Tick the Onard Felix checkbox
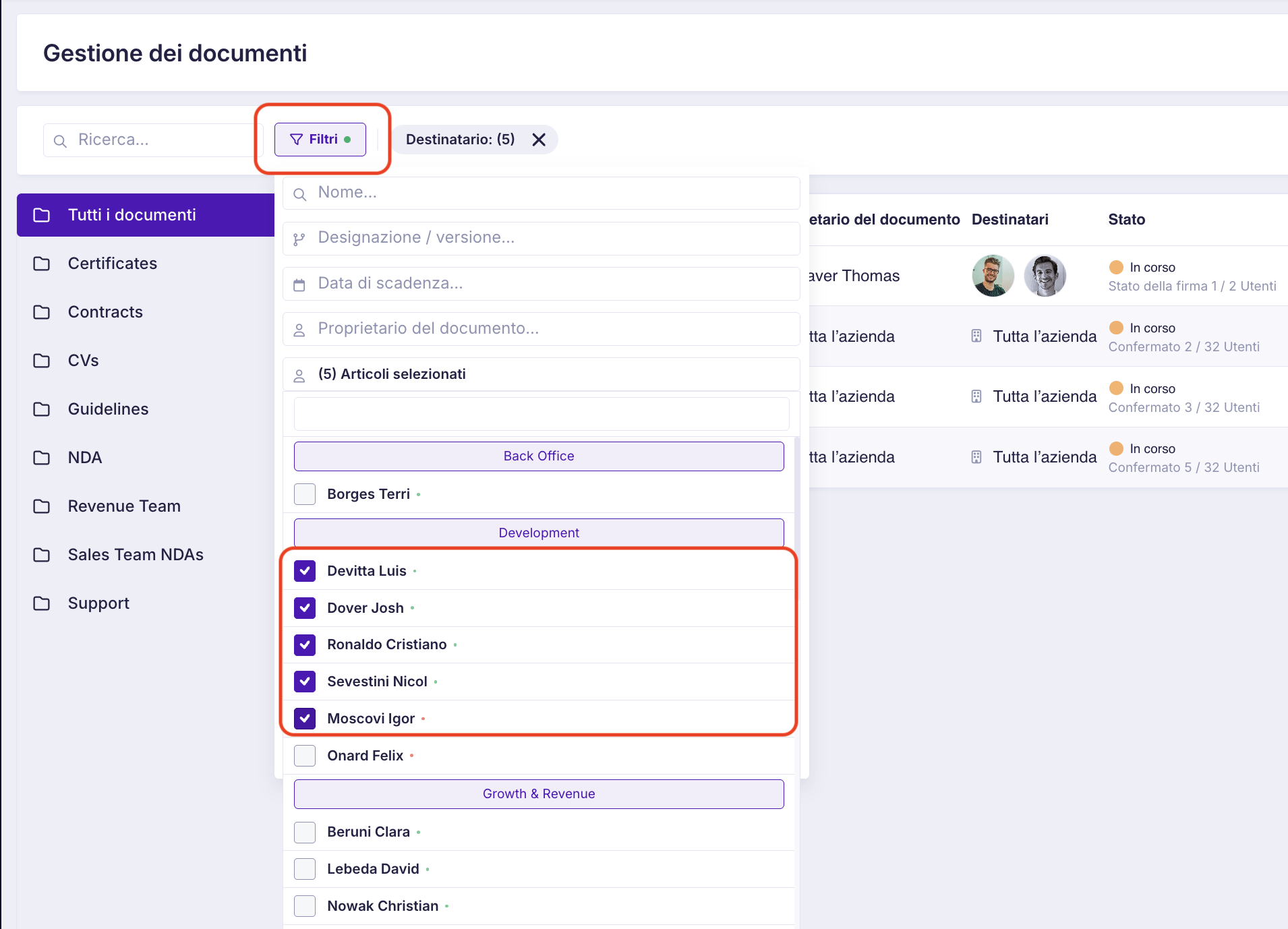Screen dimensions: 1288x929 (305, 756)
